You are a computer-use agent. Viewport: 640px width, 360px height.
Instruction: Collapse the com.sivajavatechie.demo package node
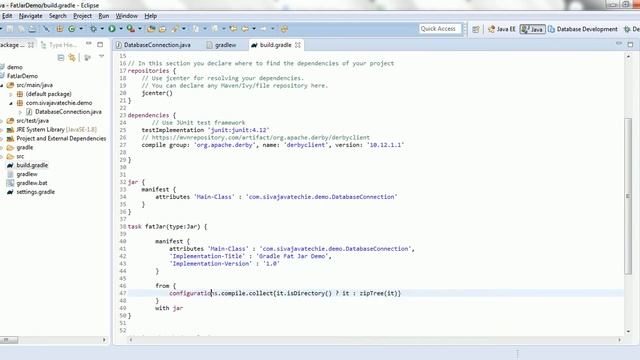11,103
